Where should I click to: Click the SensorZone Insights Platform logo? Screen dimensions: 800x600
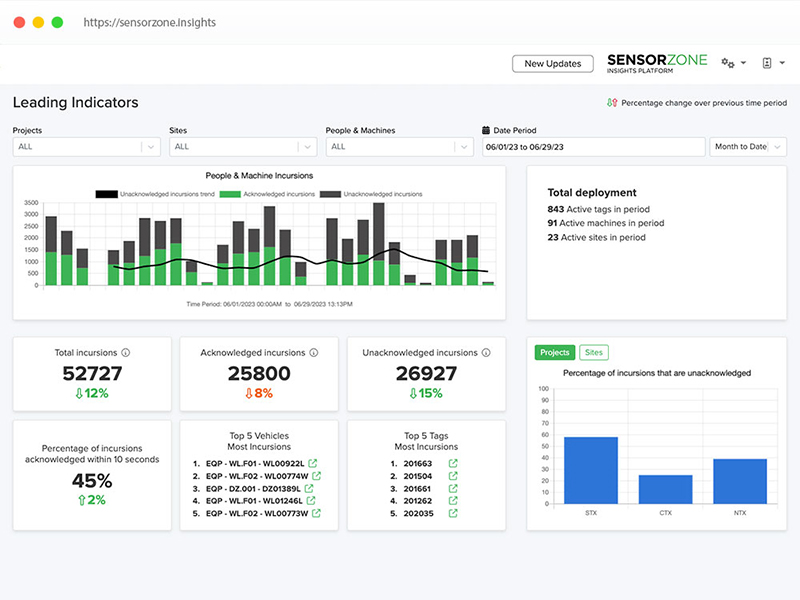coord(656,63)
